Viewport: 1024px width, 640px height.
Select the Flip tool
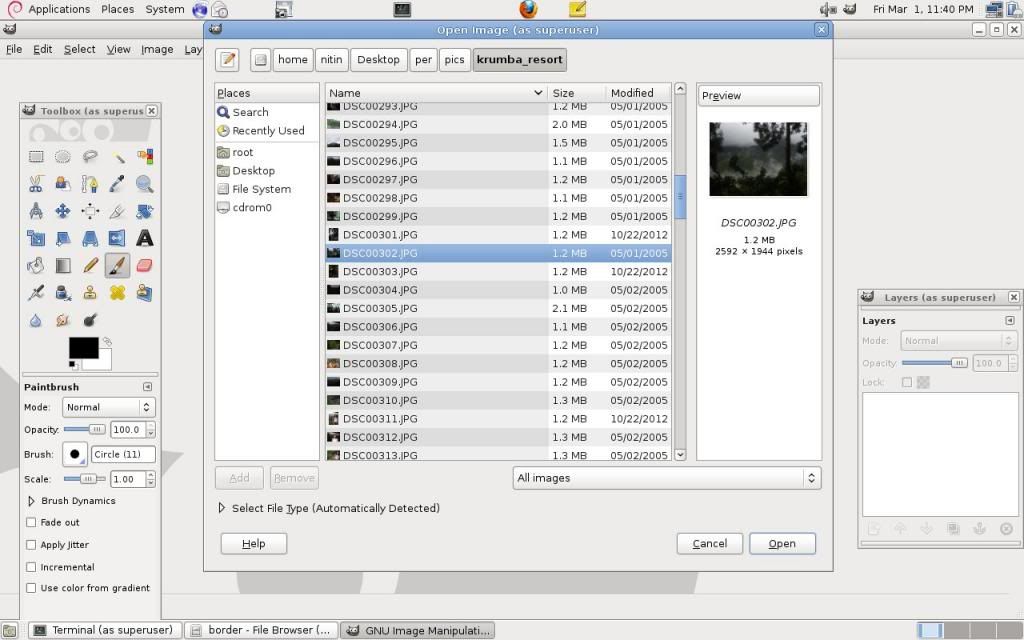click(118, 238)
